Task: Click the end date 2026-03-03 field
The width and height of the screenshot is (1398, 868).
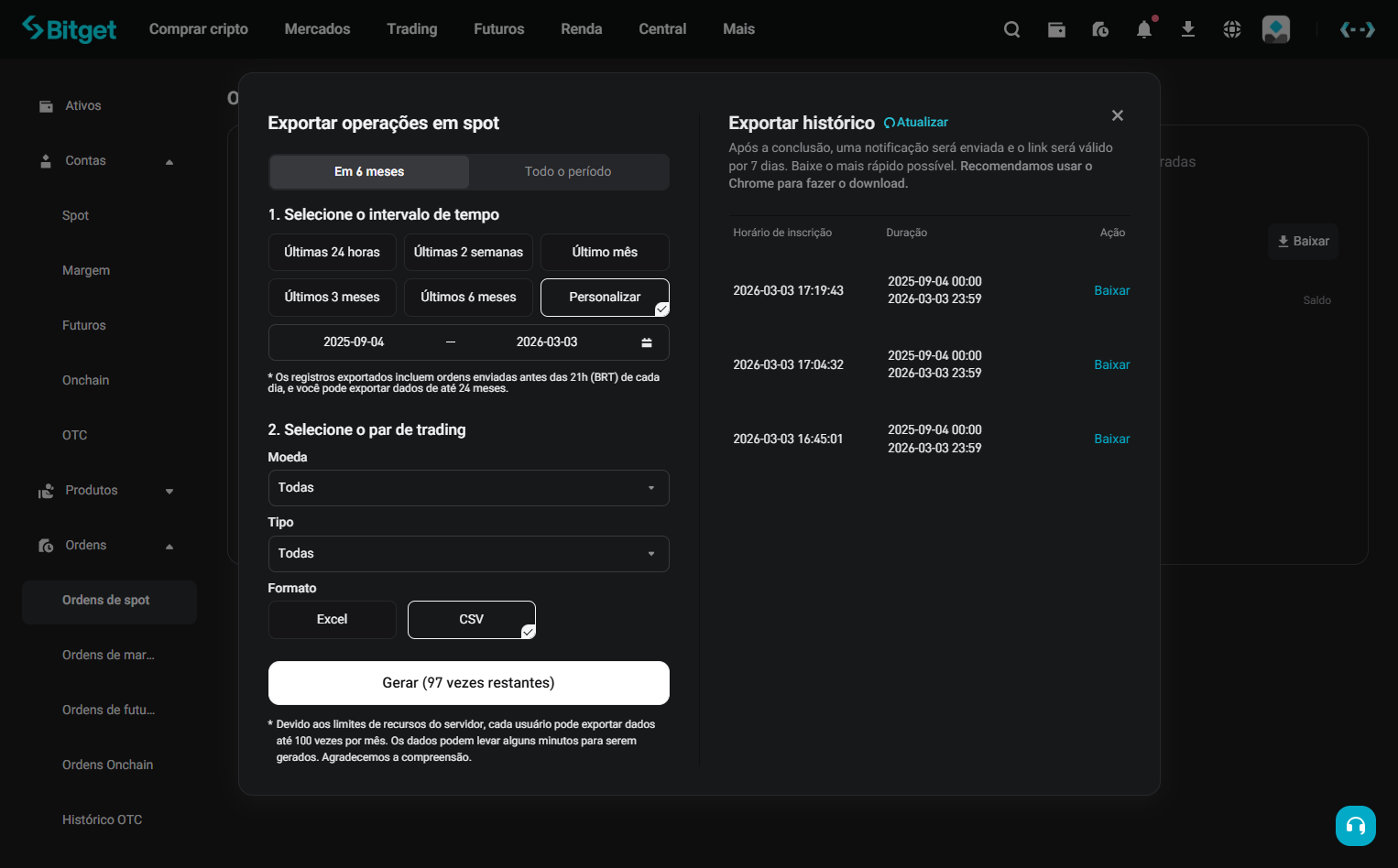Action: pyautogui.click(x=547, y=342)
